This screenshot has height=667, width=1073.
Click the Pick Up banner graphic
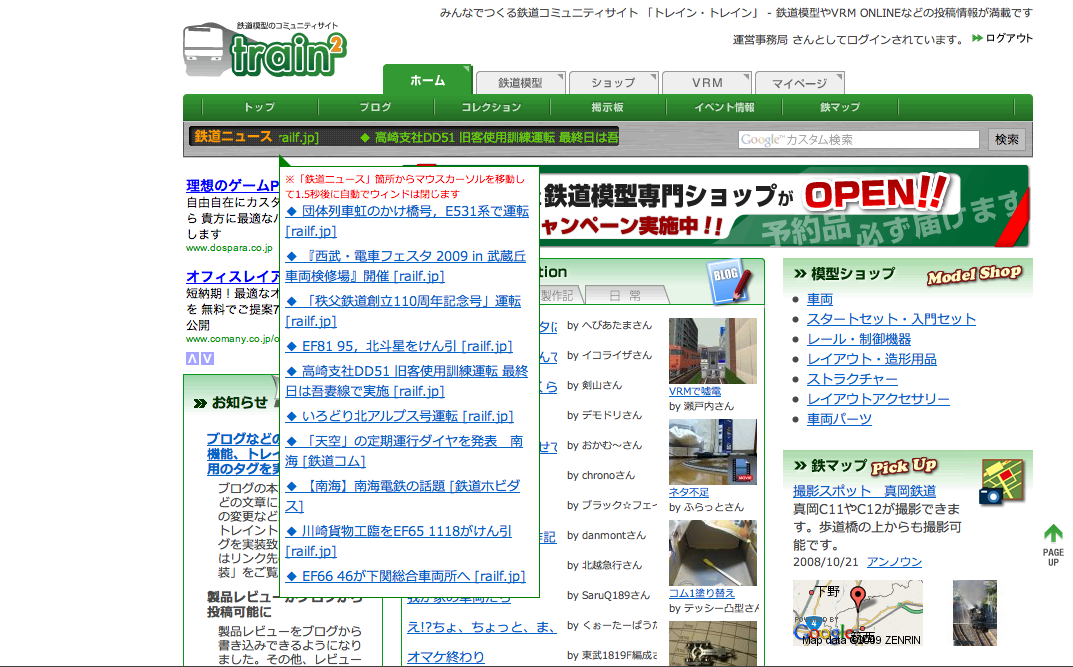pos(903,466)
